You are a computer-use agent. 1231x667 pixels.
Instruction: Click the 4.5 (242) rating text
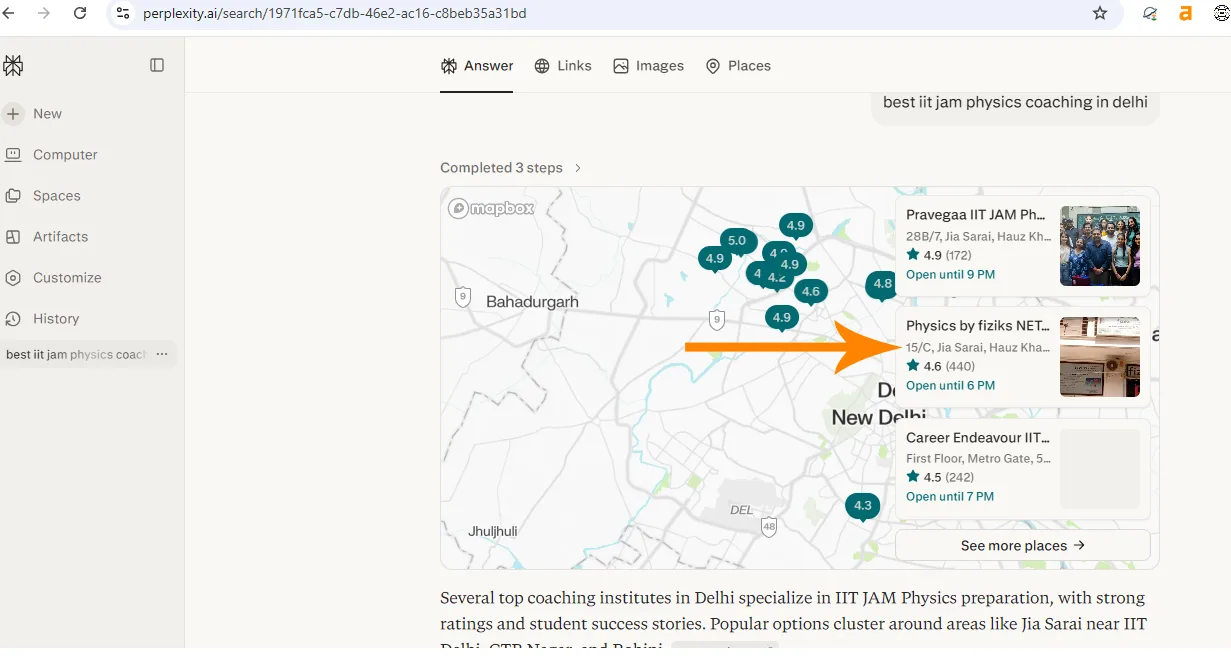coord(940,477)
